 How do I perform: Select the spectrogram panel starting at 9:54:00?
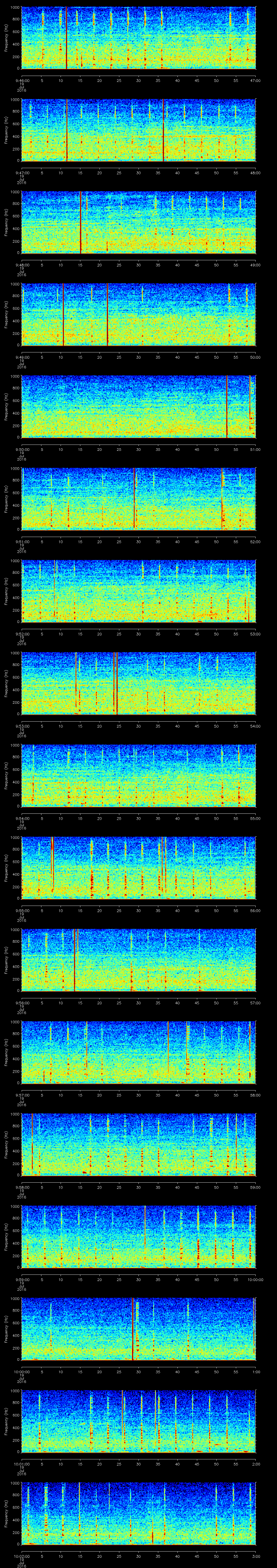[138, 775]
